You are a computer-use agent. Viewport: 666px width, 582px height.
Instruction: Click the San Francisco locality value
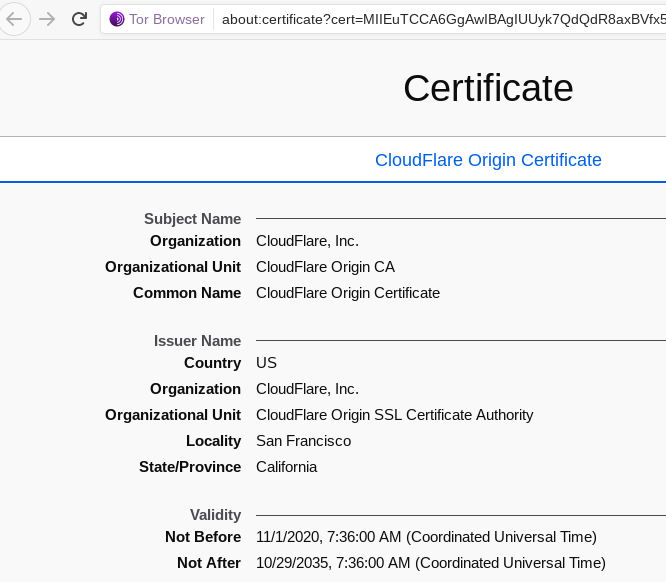303,441
